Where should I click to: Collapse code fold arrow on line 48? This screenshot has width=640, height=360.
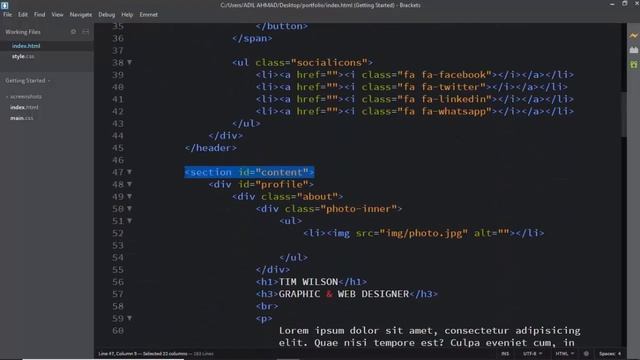[x=129, y=184]
